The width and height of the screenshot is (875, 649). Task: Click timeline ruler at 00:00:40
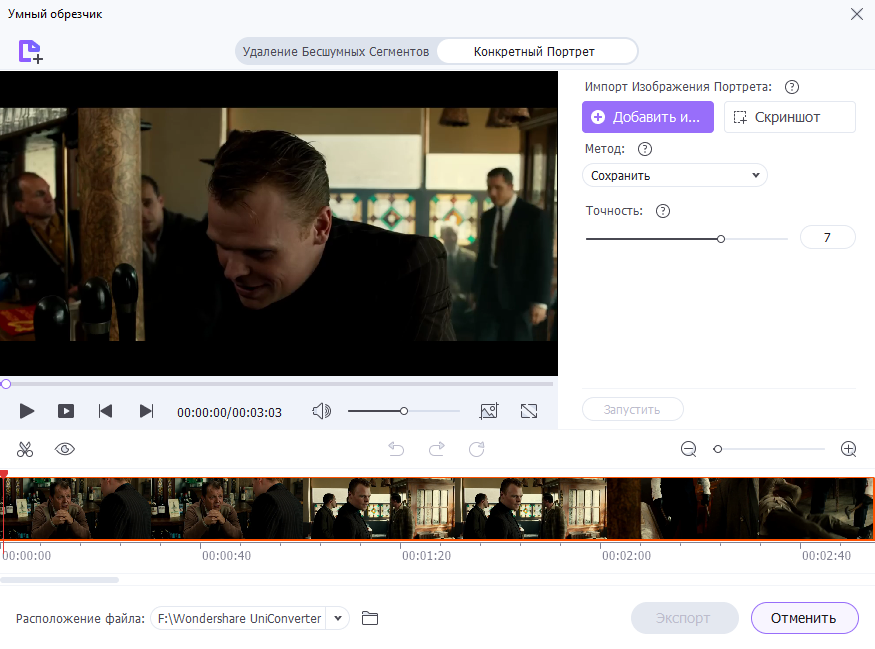[226, 556]
